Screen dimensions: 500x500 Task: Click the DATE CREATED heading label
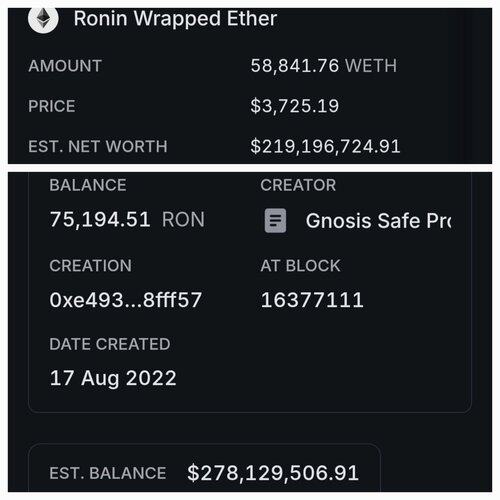pyautogui.click(x=110, y=344)
